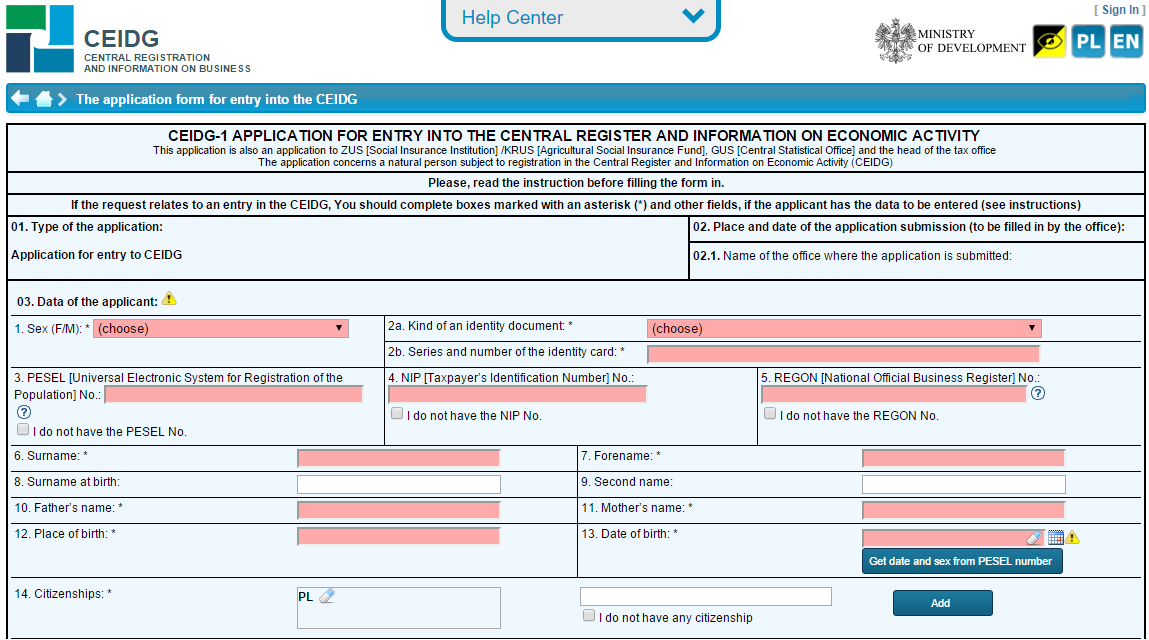Check I do not have the NIP No.
1149x640 pixels.
[x=397, y=413]
